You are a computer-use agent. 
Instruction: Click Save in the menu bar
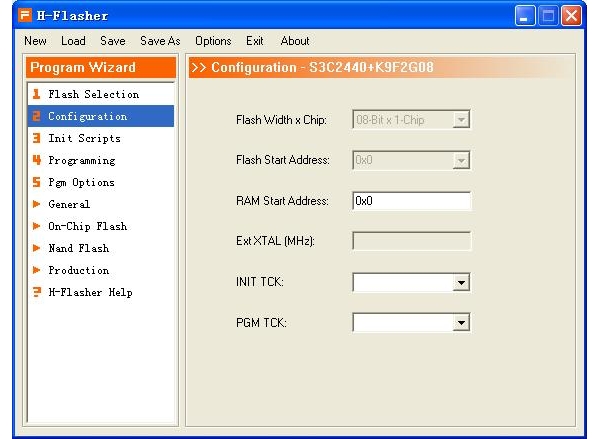coord(113,41)
